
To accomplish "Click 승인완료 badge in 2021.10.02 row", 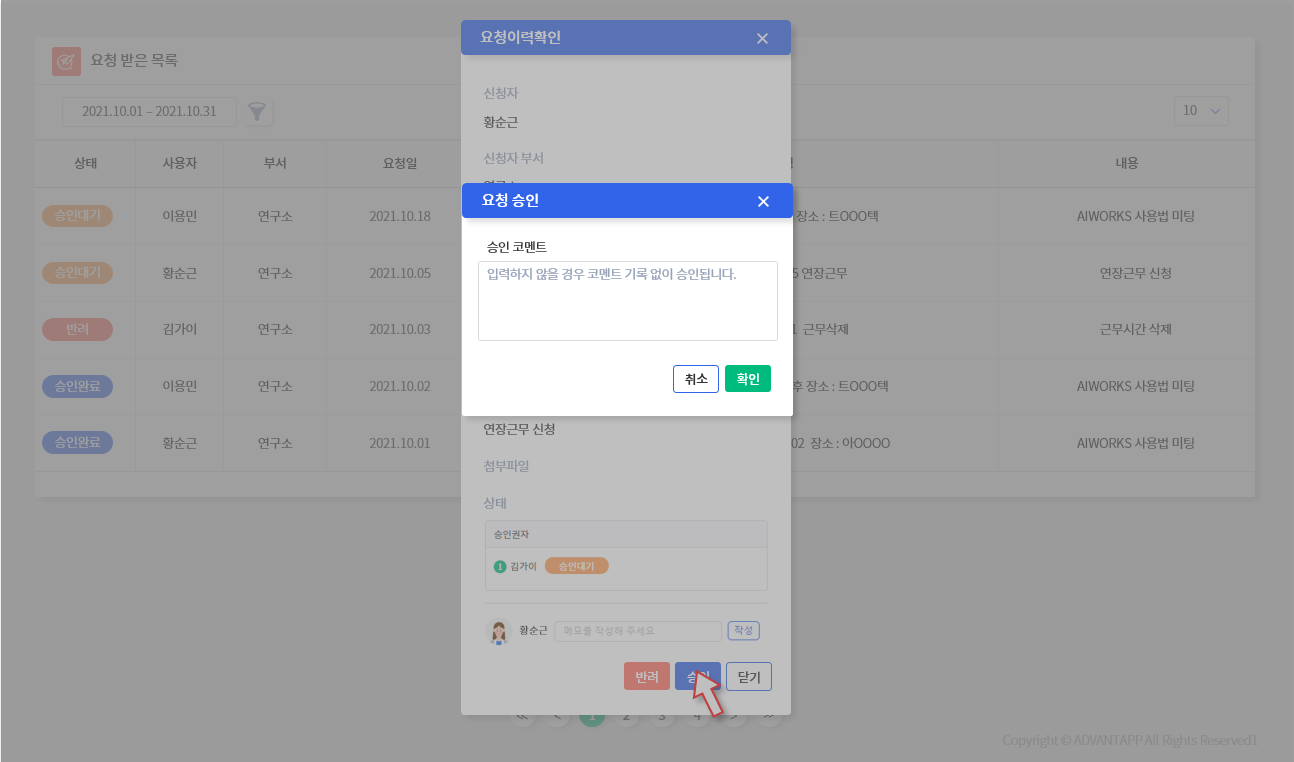I will 77,386.
